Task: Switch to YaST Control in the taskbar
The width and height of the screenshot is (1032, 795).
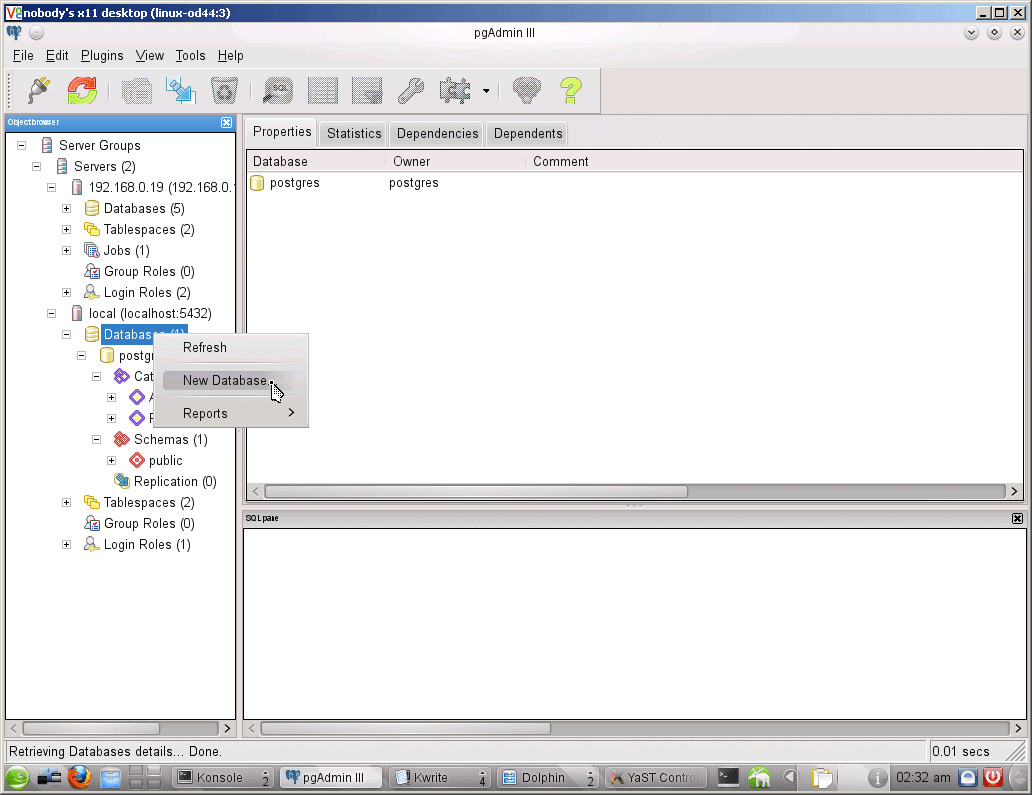Action: [x=656, y=778]
